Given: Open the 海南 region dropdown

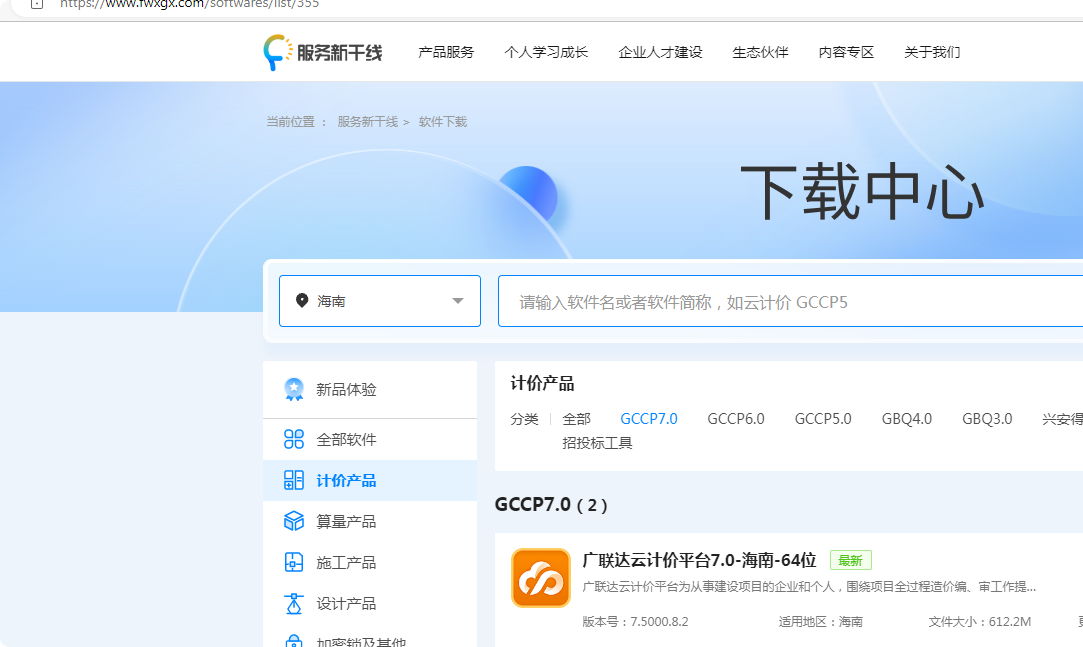Looking at the screenshot, I should tap(380, 301).
